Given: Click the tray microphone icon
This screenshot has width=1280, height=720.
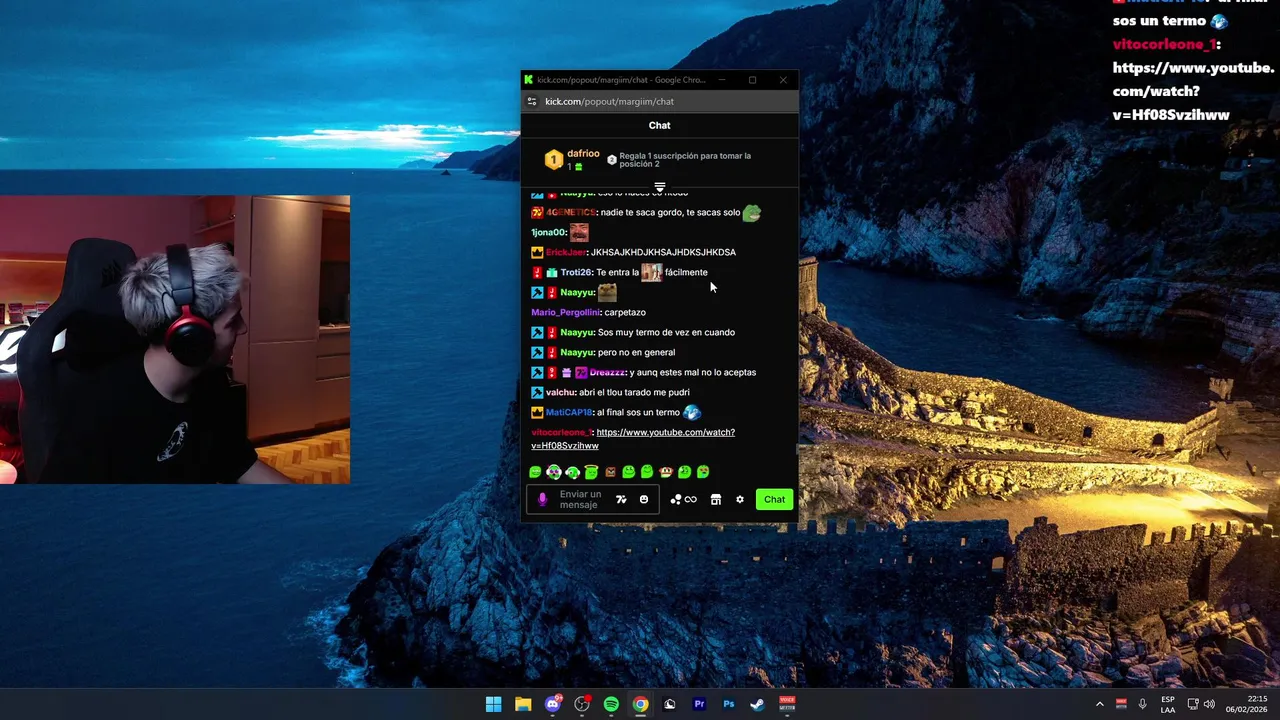Looking at the screenshot, I should coord(1142,704).
